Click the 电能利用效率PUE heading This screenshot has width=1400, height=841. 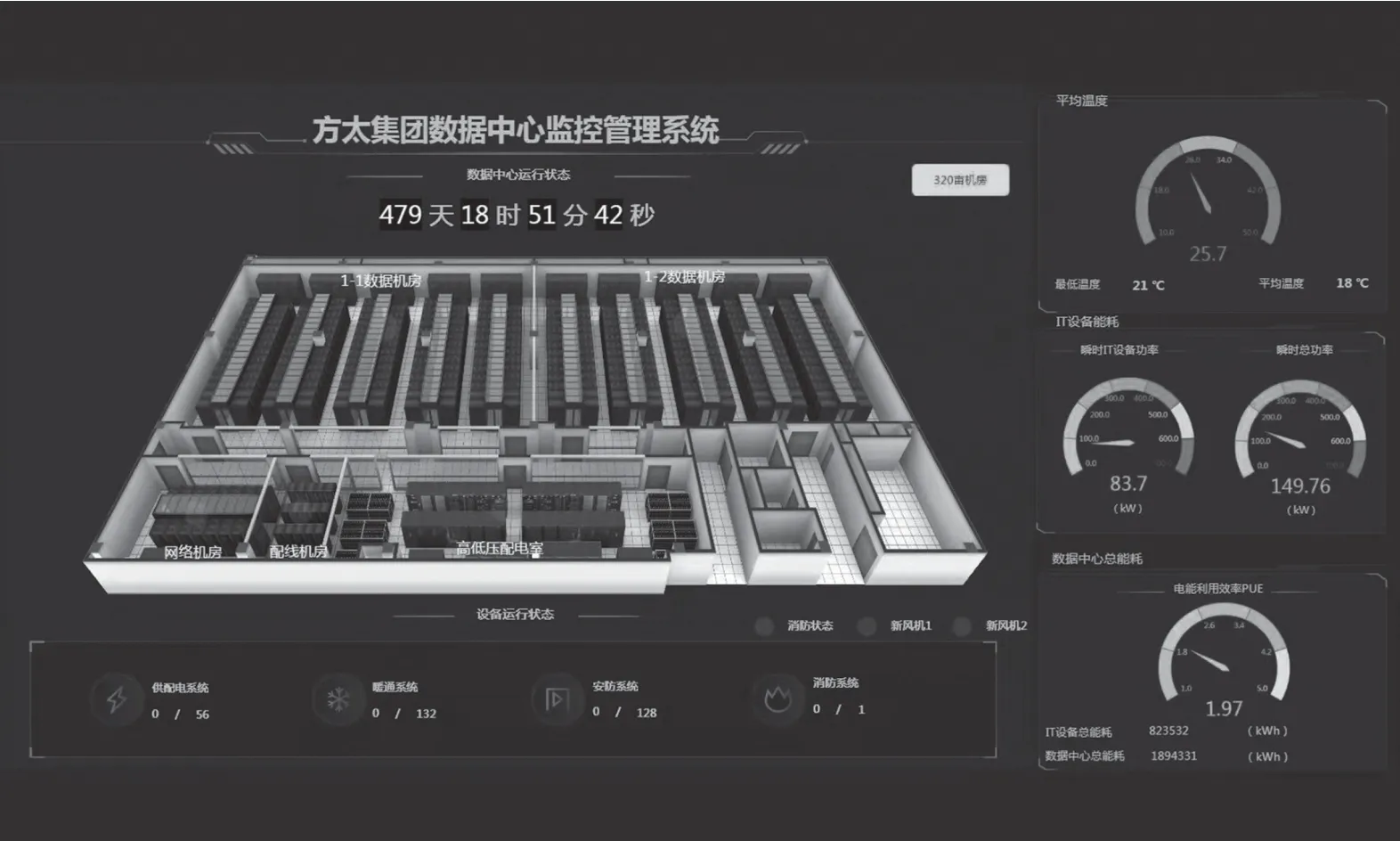[1218, 589]
